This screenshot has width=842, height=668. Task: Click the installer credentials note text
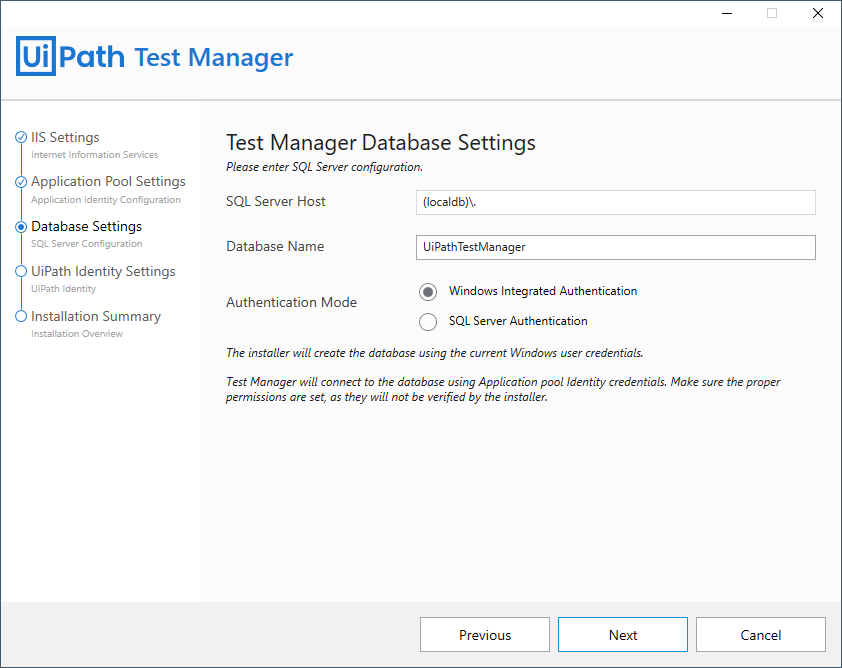(434, 353)
